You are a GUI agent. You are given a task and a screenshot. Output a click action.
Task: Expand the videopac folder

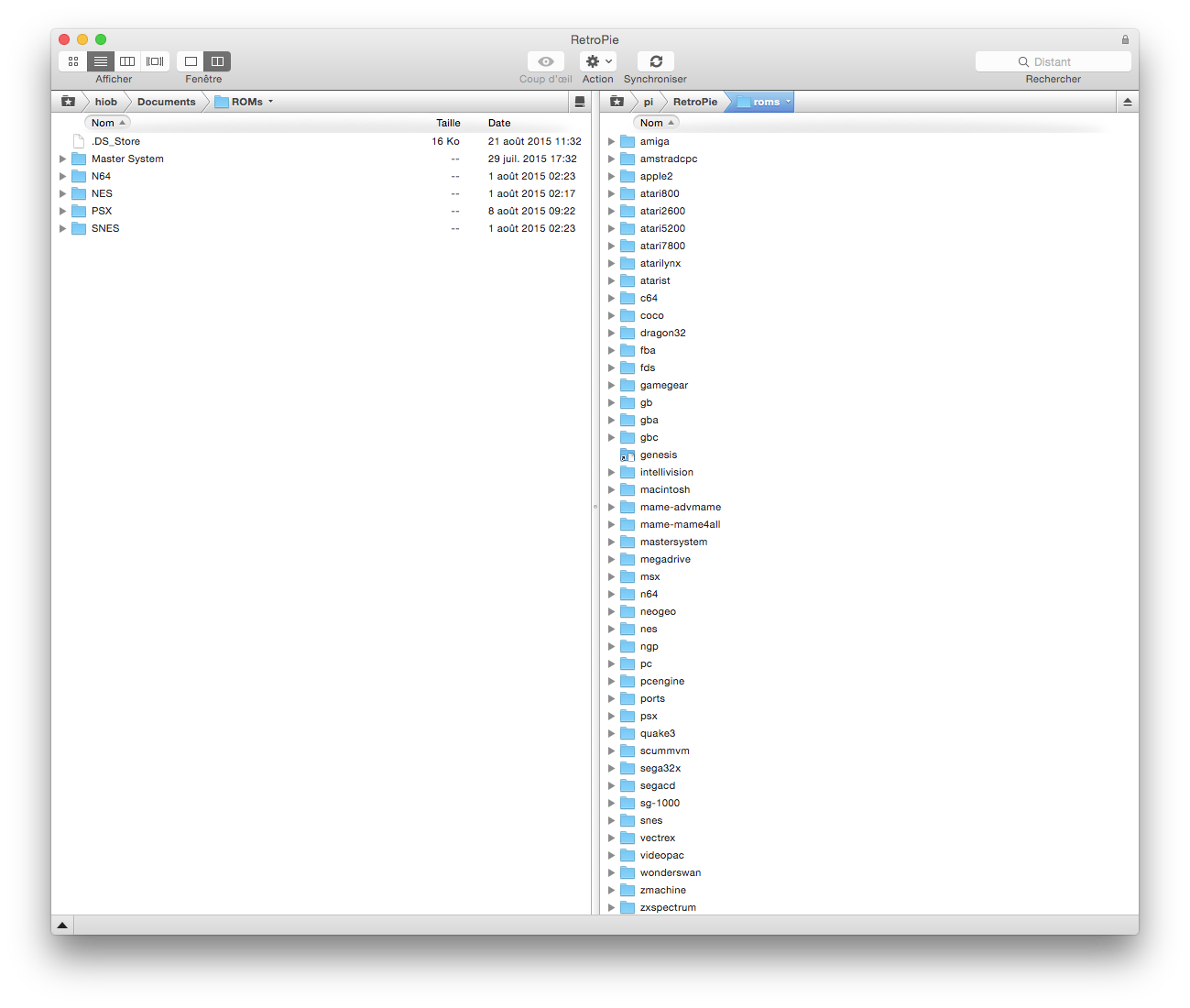611,855
